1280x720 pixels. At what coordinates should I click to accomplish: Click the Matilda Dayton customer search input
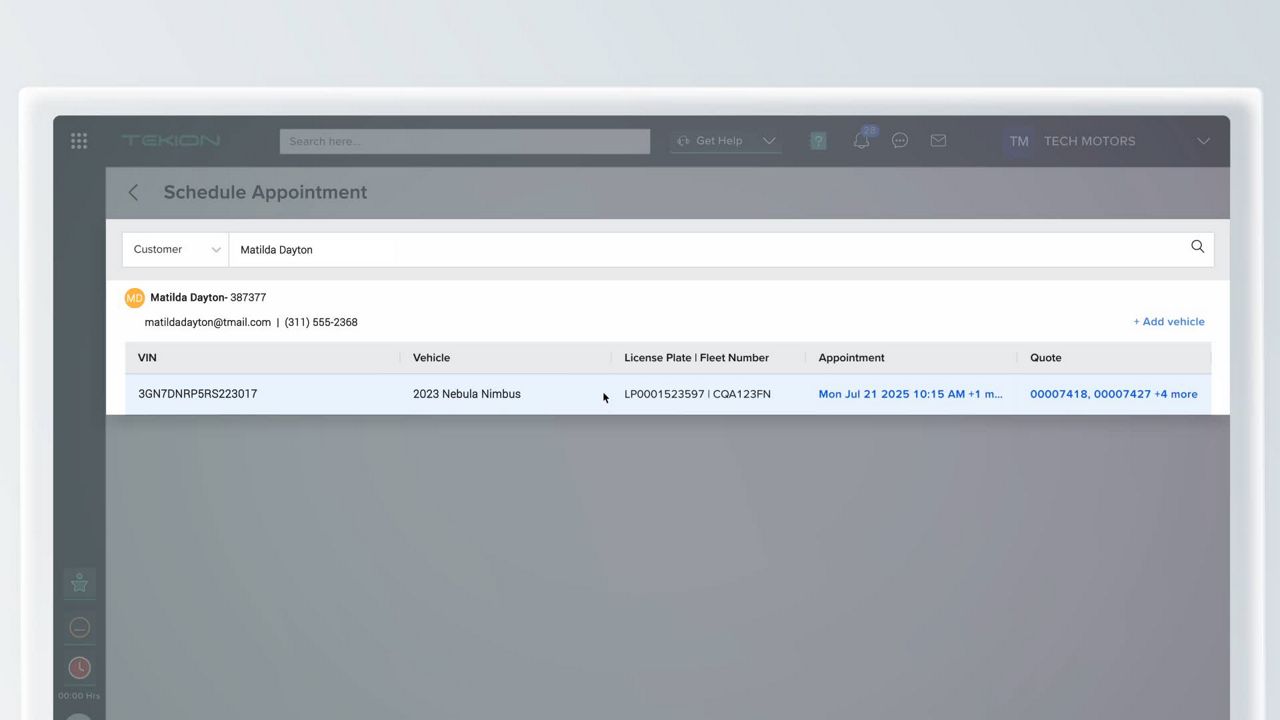click(x=700, y=250)
